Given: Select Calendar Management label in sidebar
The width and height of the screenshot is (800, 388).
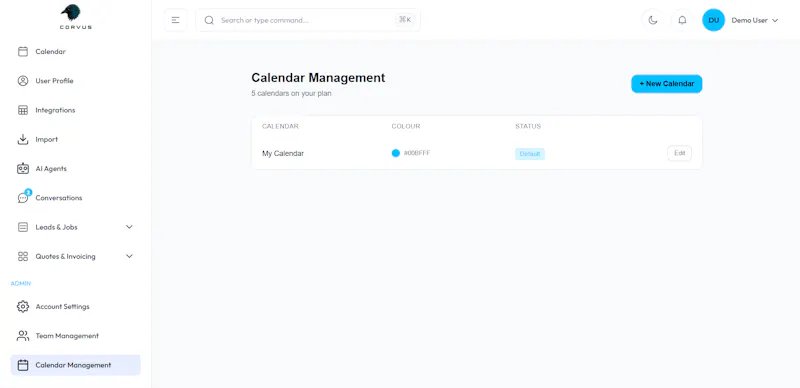Looking at the screenshot, I should [73, 365].
